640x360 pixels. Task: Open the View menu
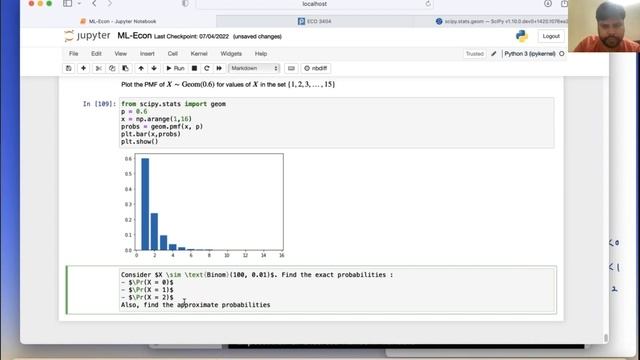coord(120,53)
